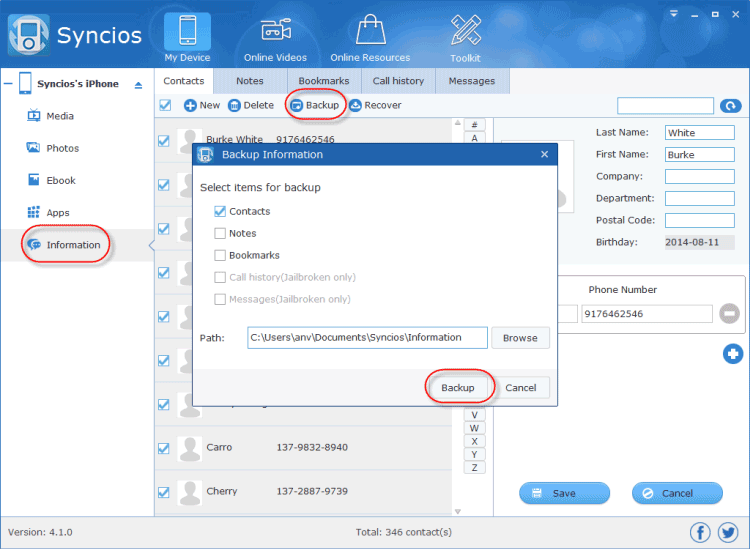Screen dimensions: 750x549
Task: Check Bookmarks for backup
Action: coord(220,255)
